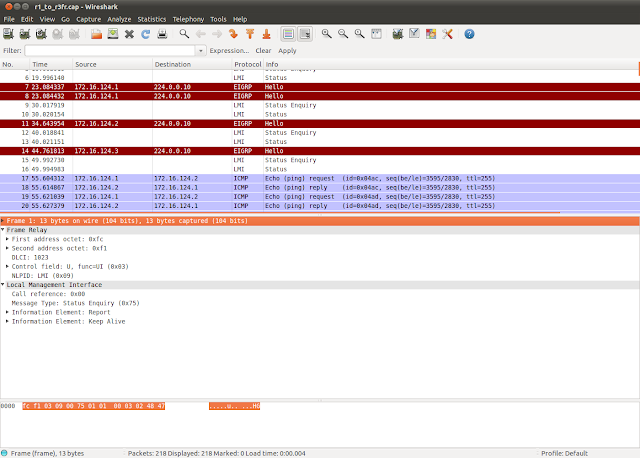This screenshot has width=640, height=458.
Task: Edit display filters from toolbar
Action: tap(414, 34)
